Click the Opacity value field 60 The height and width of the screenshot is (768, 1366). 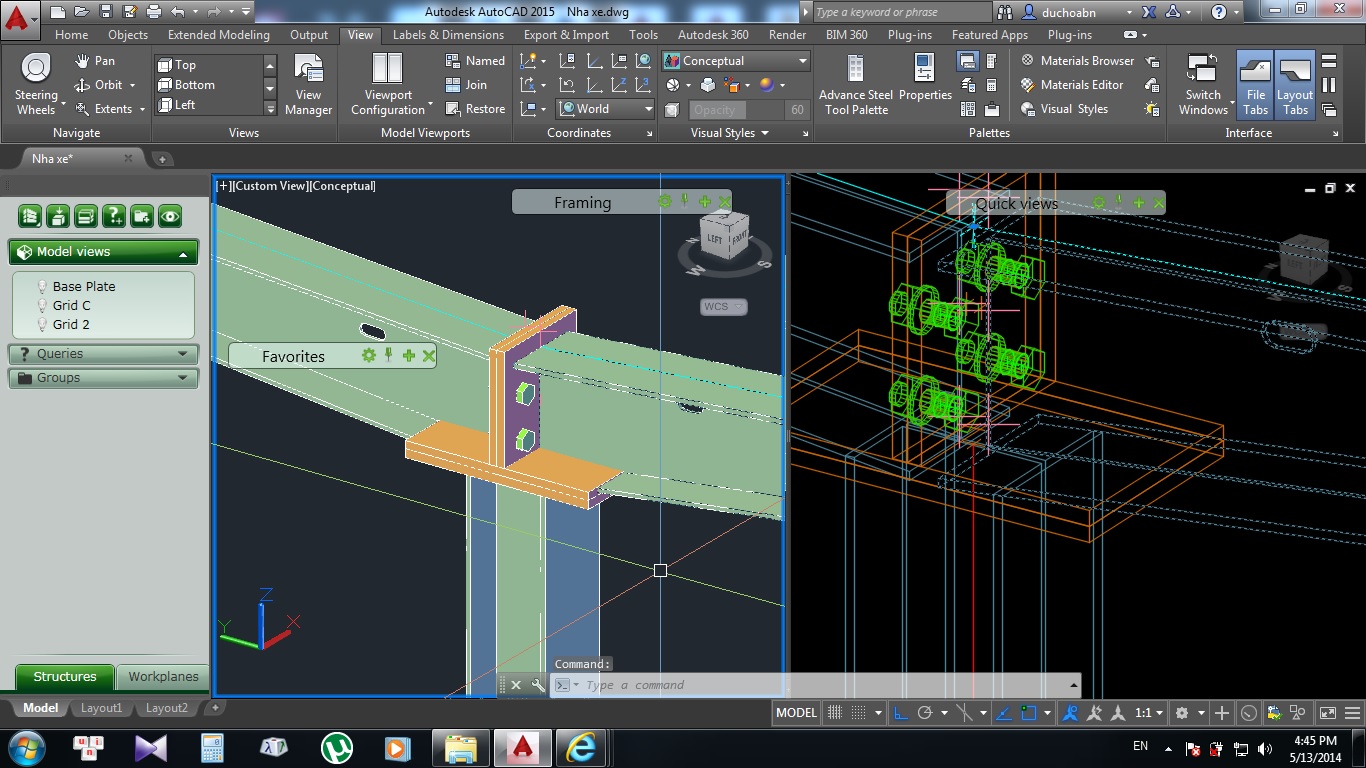pos(798,110)
